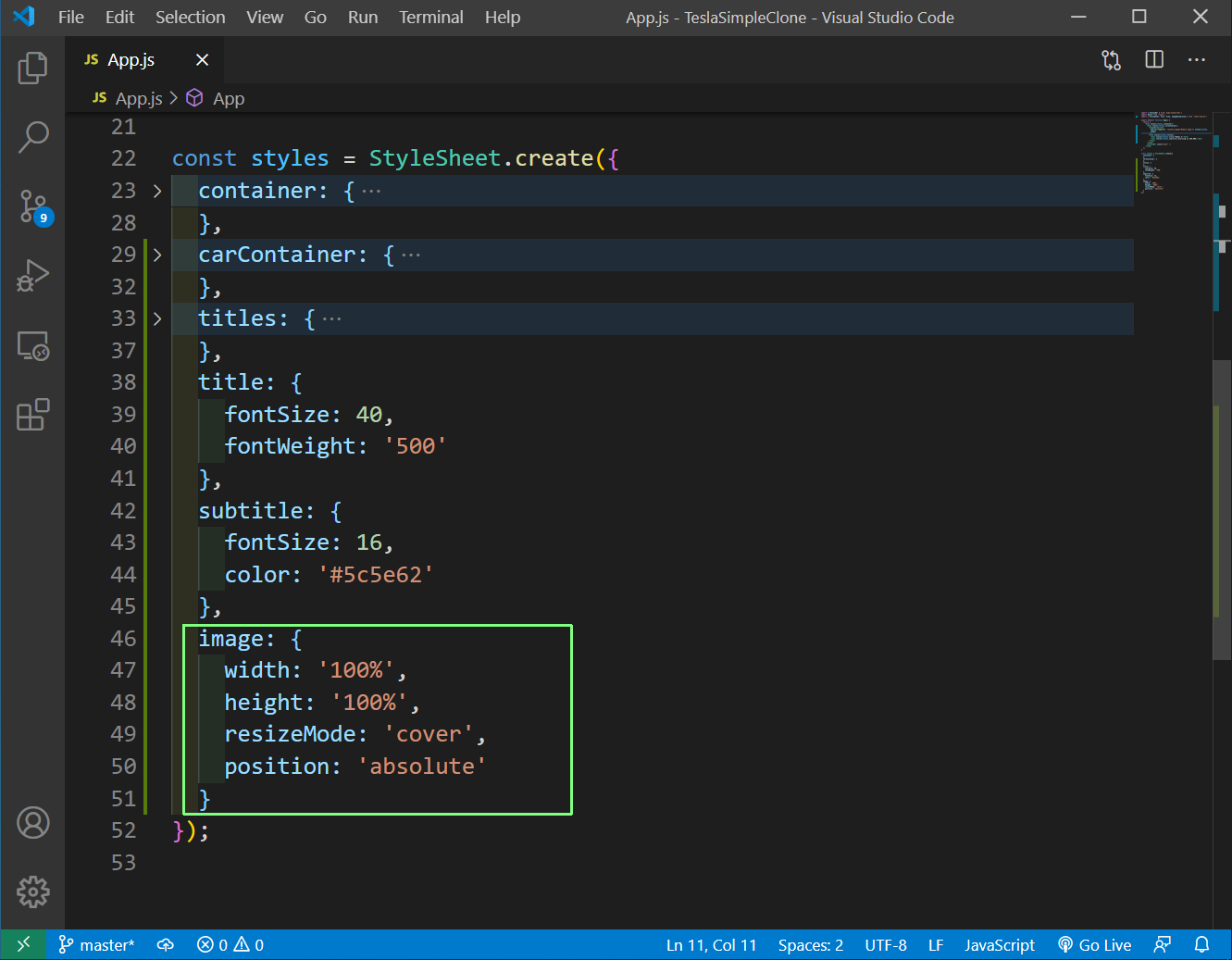Click Ln 11, Col 11 in status bar
Image resolution: width=1232 pixels, height=960 pixels.
click(711, 944)
